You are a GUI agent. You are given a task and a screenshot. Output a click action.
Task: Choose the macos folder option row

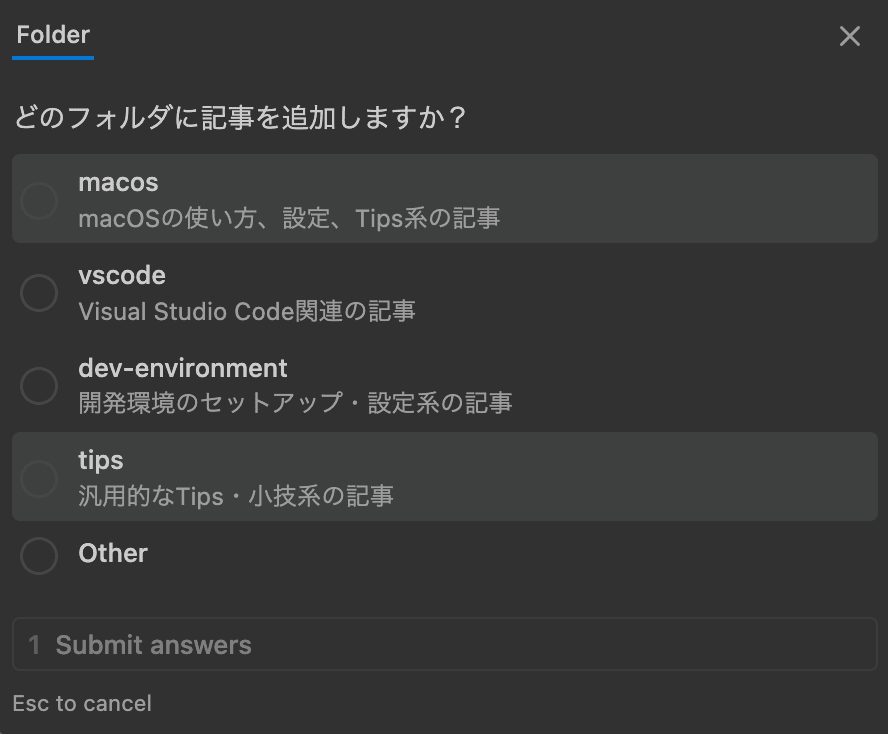[444, 199]
